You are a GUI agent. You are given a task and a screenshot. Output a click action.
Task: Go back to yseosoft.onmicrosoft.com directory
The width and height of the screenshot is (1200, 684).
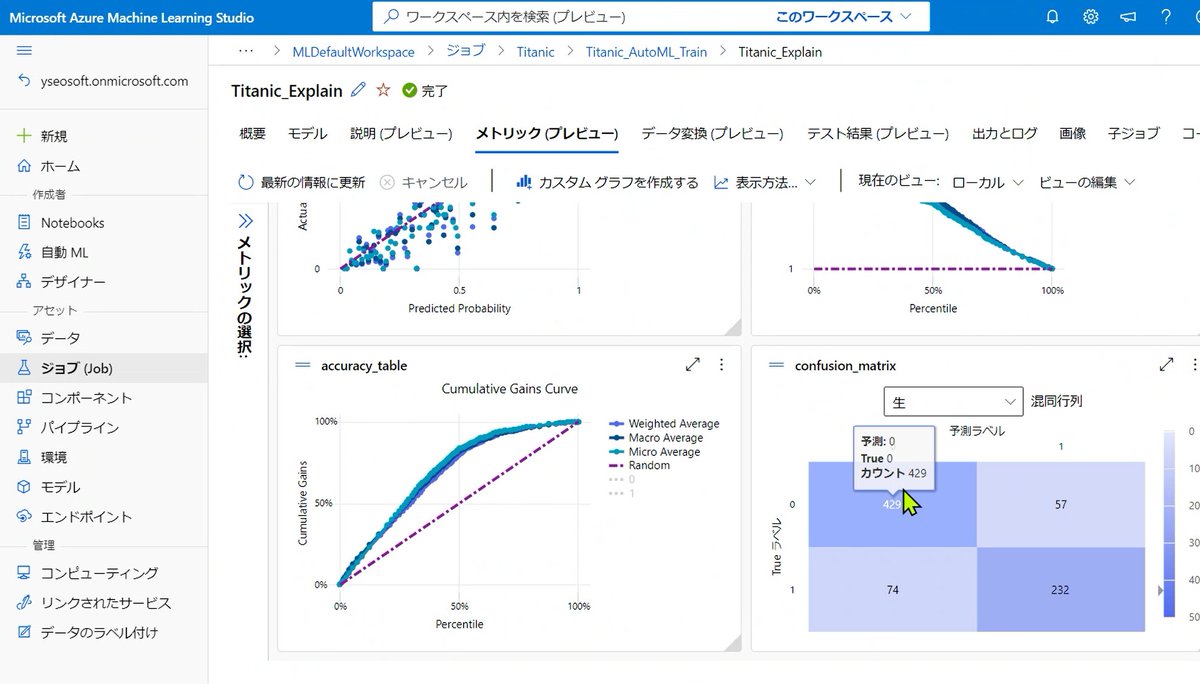click(x=103, y=81)
